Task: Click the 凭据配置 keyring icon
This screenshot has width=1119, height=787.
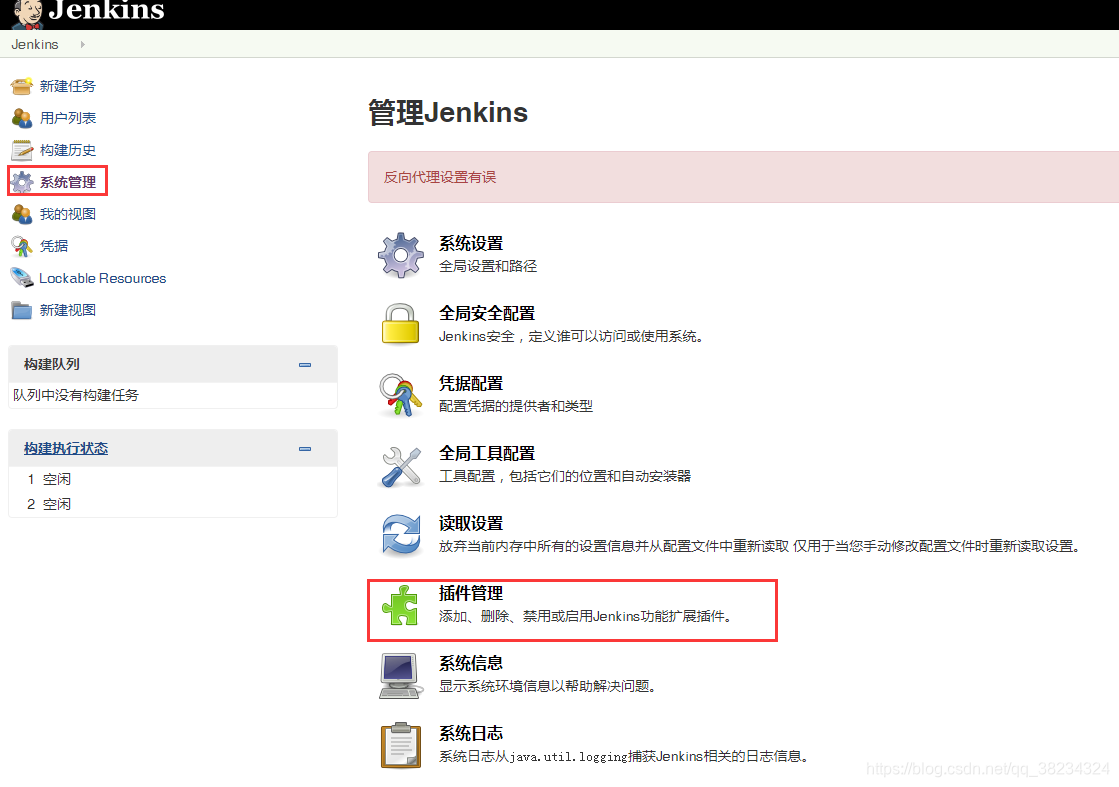Action: tap(400, 395)
